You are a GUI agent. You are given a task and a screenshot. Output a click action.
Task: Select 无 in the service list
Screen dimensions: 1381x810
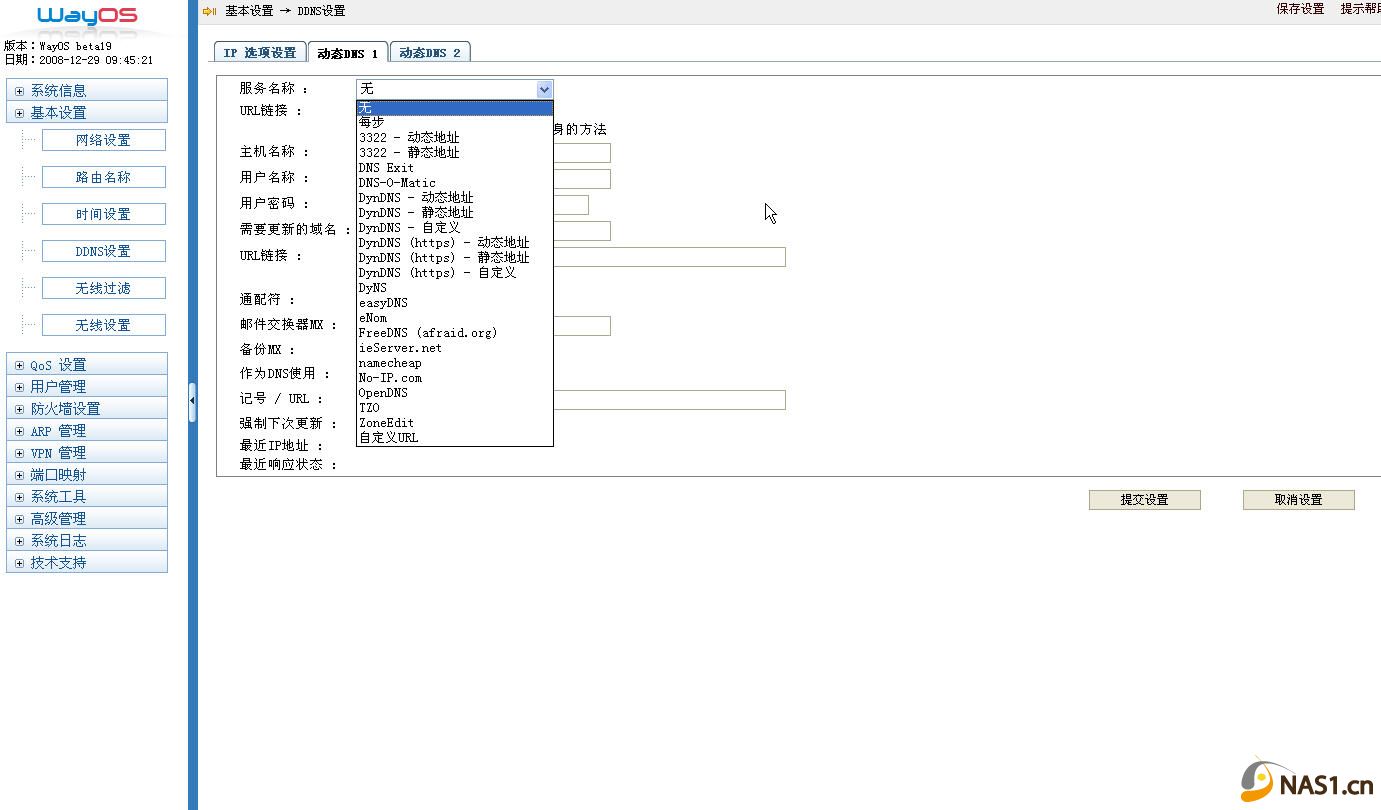[455, 108]
